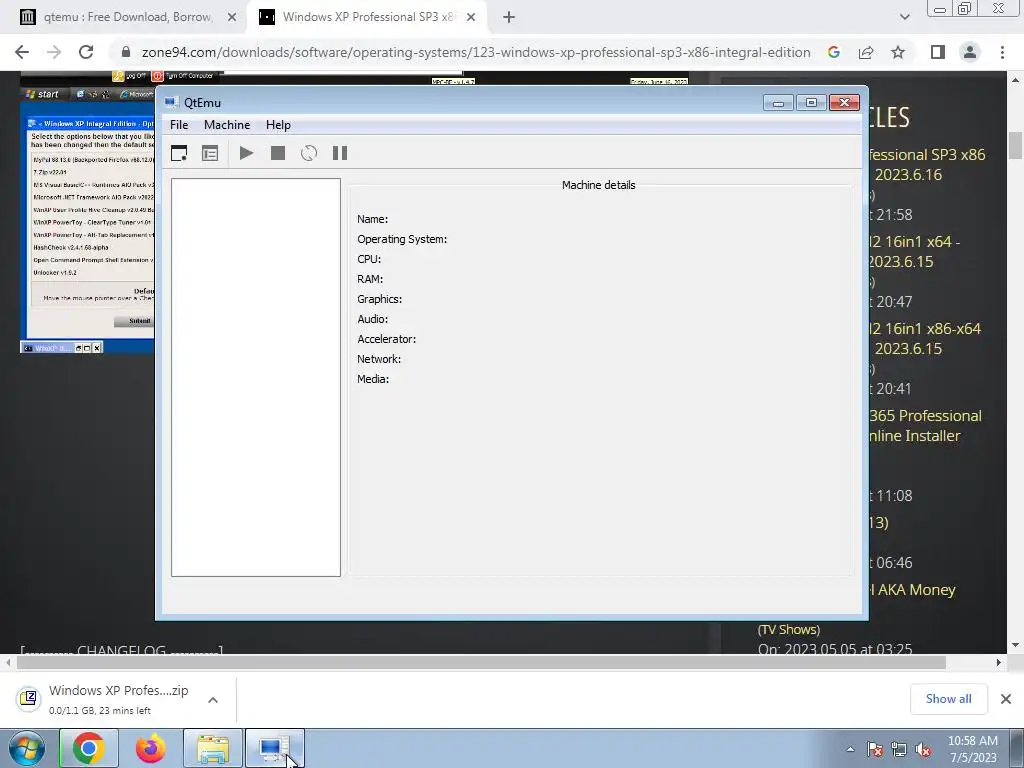This screenshot has height=768, width=1024.
Task: Open the 16in1 x86-x64 article link
Action: pos(926,338)
